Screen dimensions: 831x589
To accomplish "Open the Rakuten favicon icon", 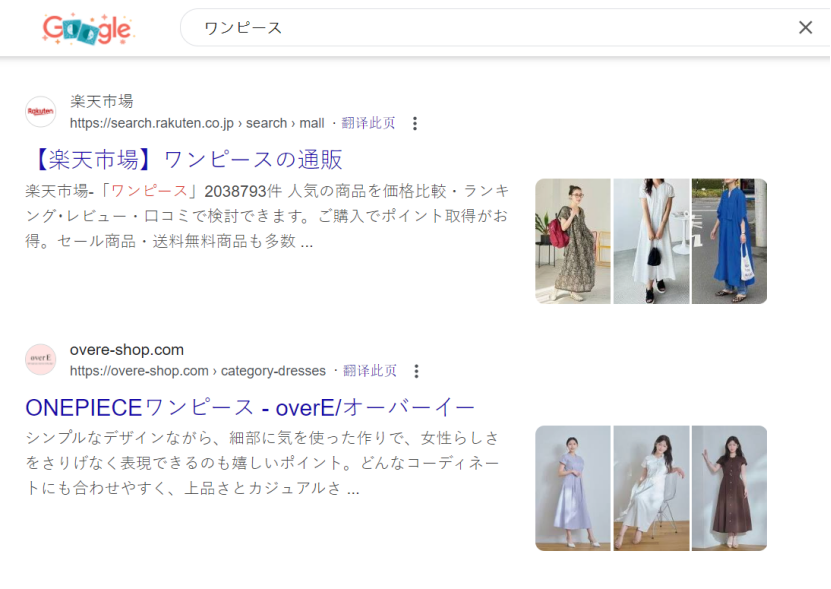I will [x=41, y=111].
